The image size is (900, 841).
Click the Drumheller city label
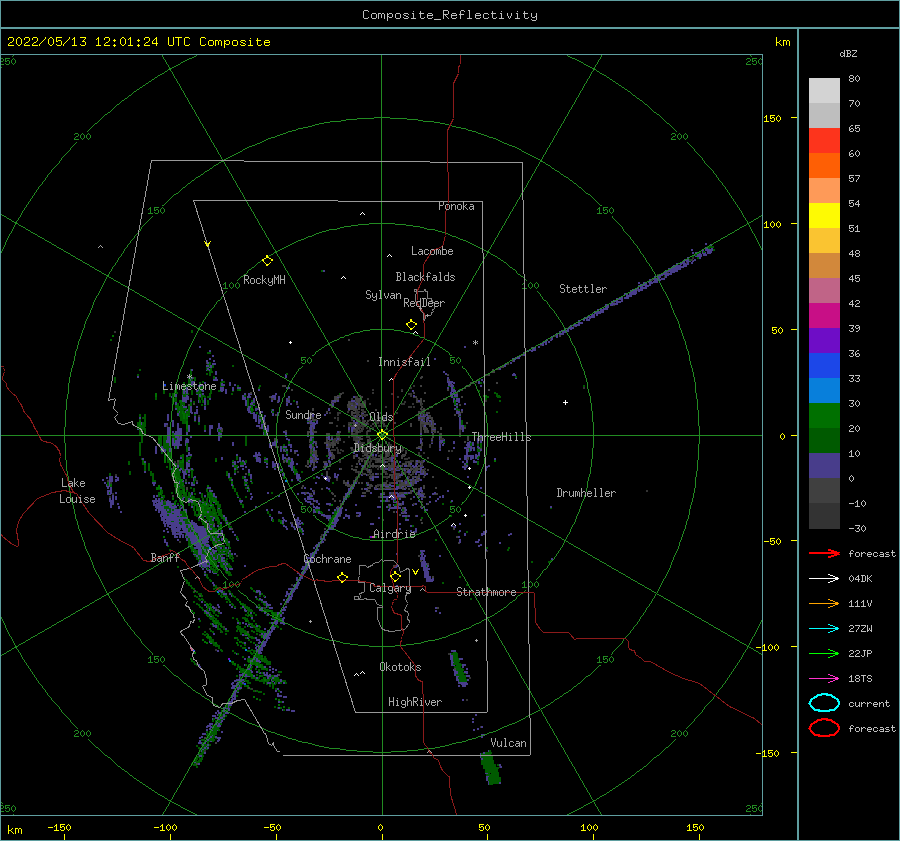(586, 493)
